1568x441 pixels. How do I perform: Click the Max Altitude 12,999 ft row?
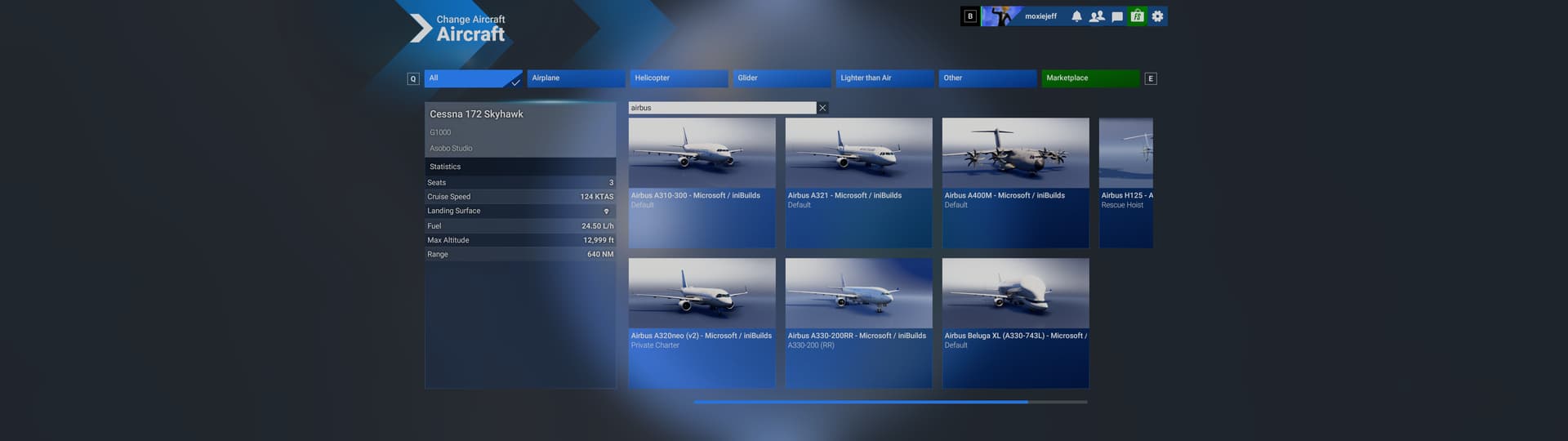pyautogui.click(x=520, y=240)
